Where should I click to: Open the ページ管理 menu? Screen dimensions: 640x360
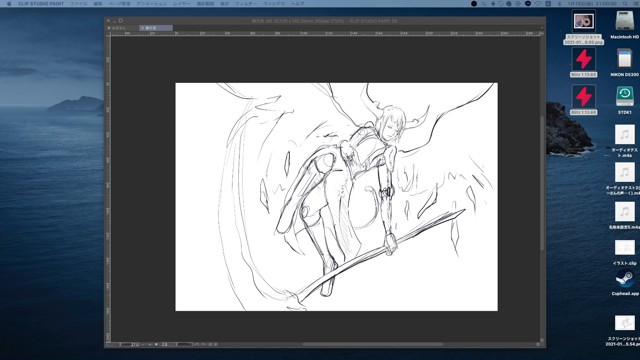[120, 4]
